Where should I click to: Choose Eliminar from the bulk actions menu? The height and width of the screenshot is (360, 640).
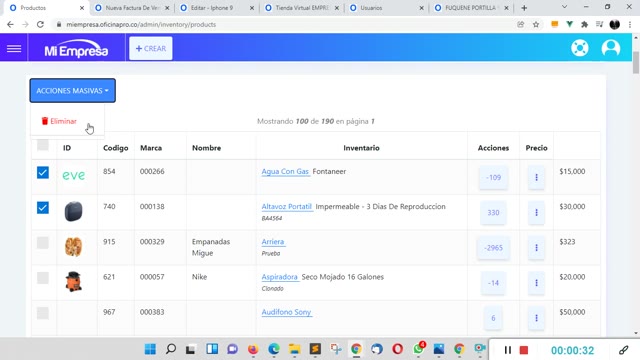point(59,121)
